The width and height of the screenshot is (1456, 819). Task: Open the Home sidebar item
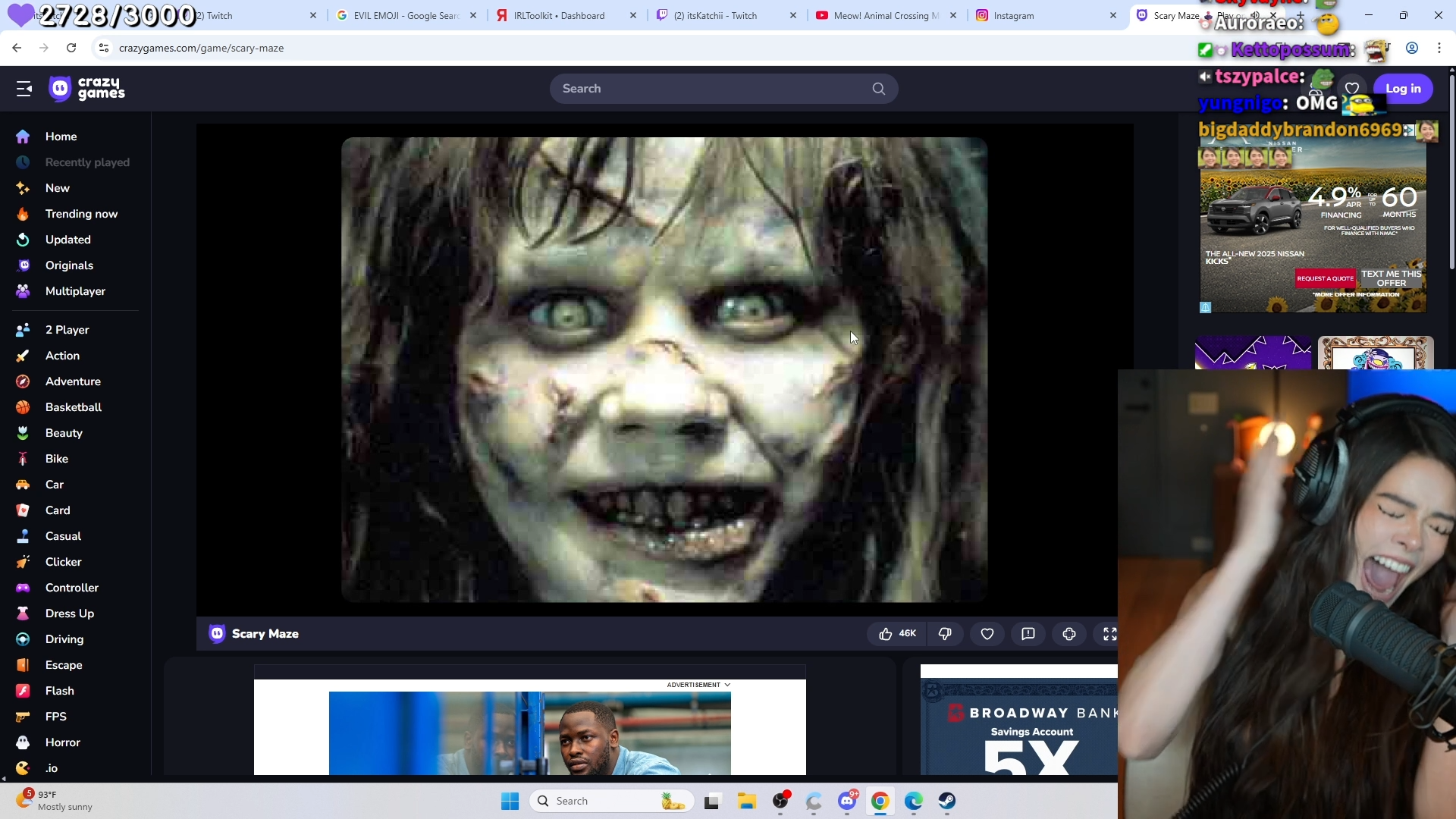coord(61,136)
